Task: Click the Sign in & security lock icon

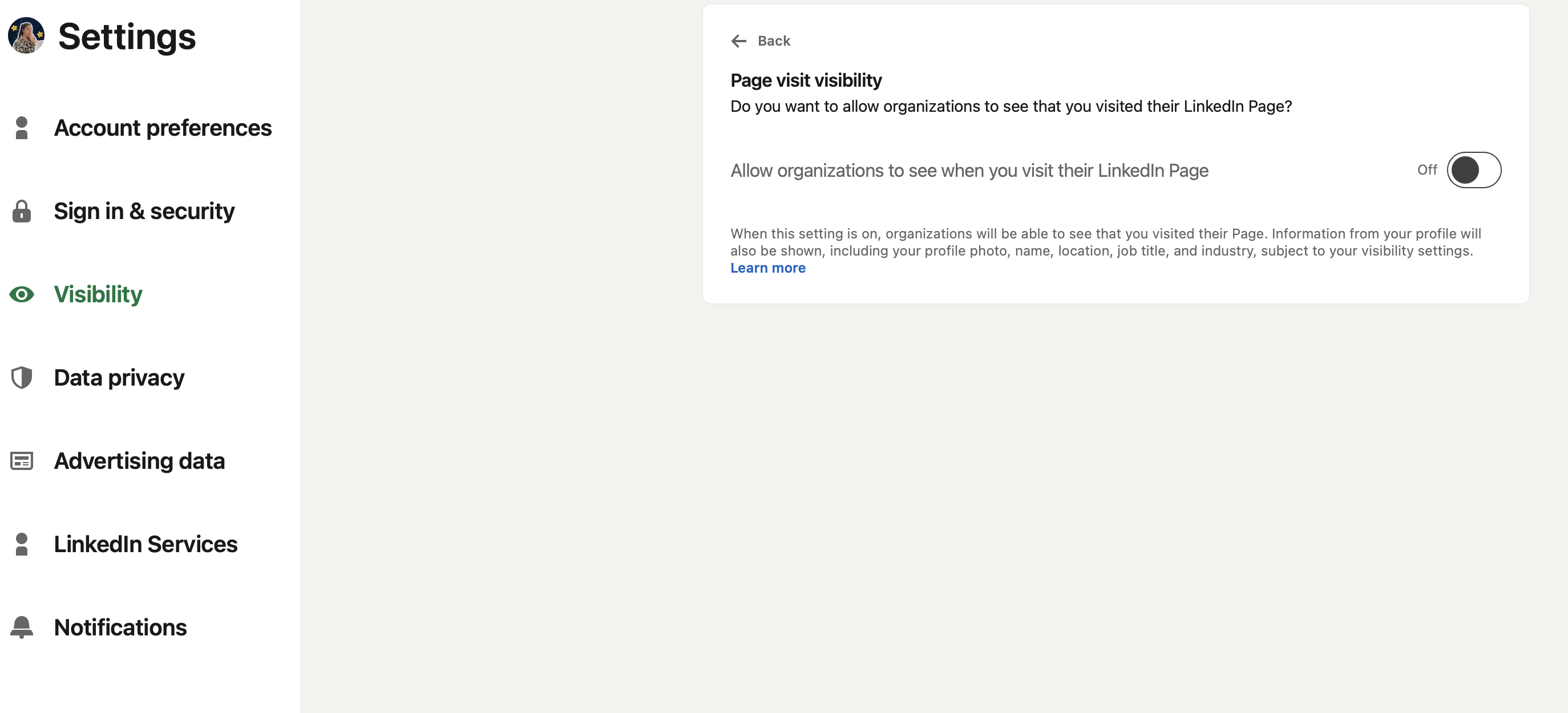Action: 21,210
